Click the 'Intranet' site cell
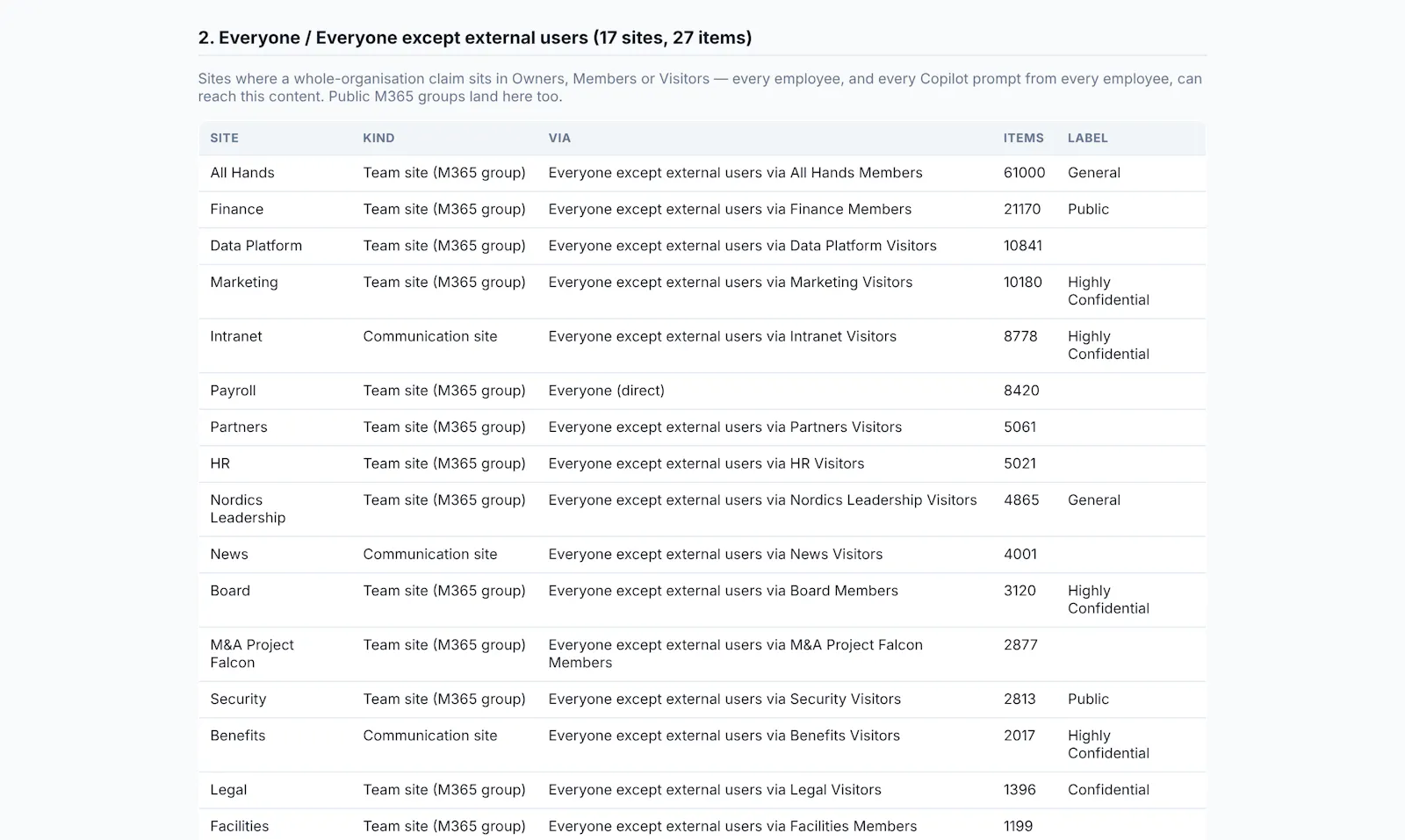The height and width of the screenshot is (840, 1405). tap(236, 336)
